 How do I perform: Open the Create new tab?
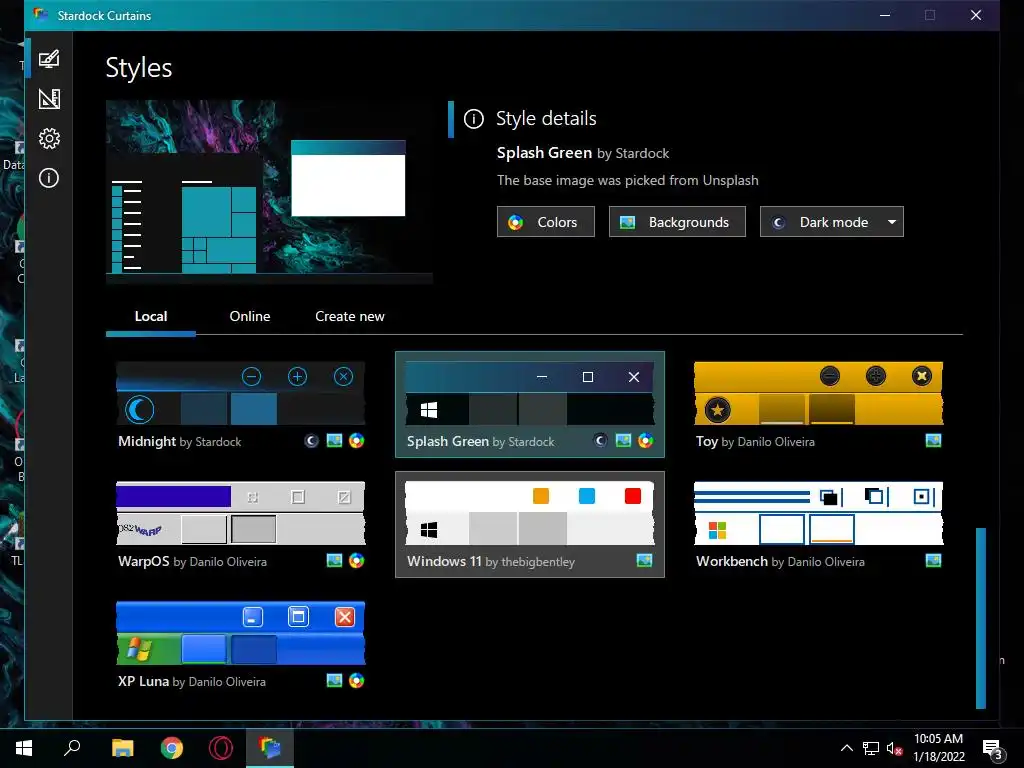pyautogui.click(x=350, y=316)
